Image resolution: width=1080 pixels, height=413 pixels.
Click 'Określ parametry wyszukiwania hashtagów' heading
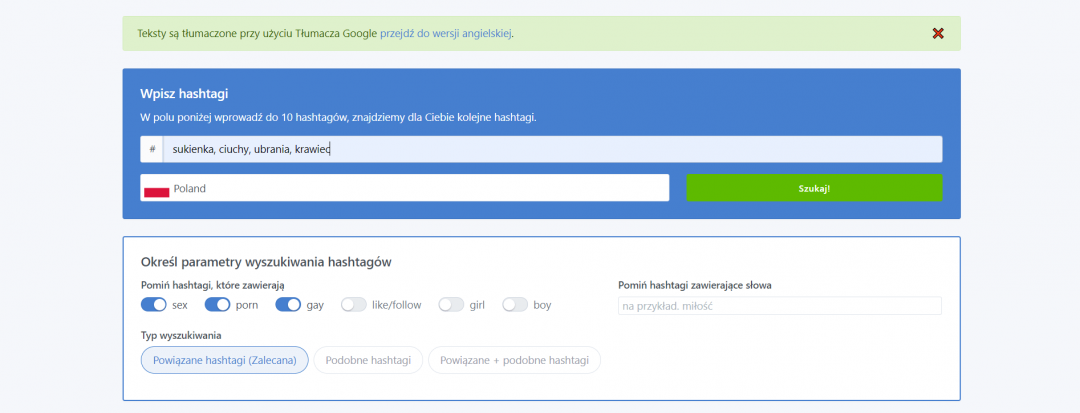(266, 262)
